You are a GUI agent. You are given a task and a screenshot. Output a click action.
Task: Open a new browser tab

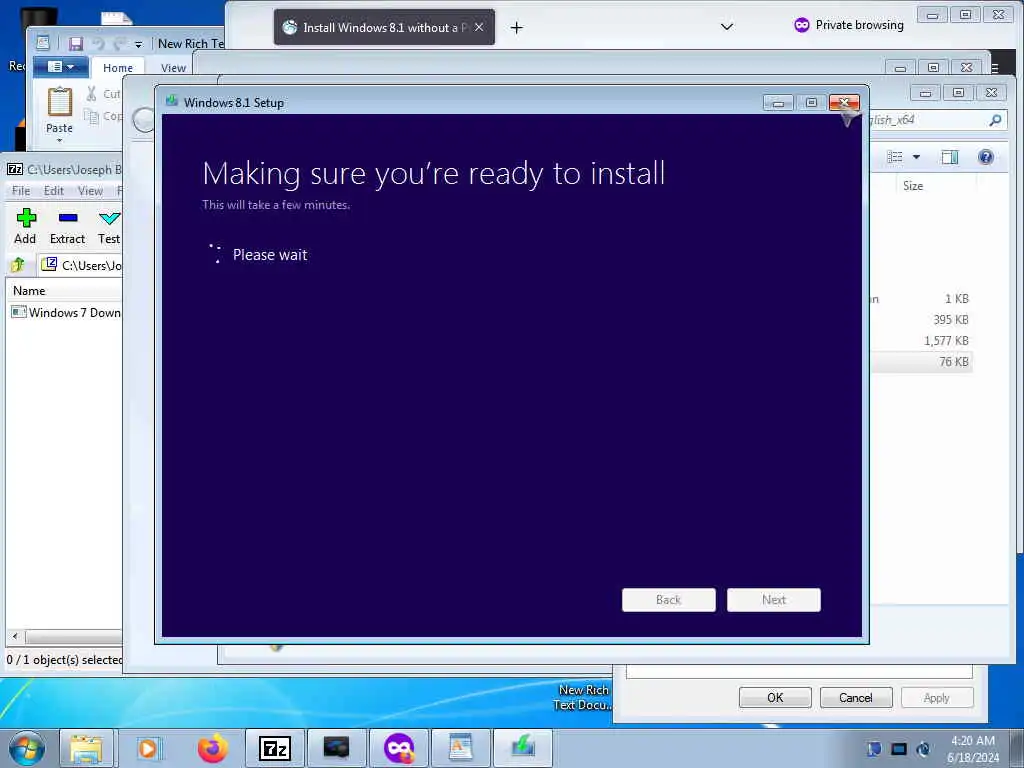click(517, 27)
